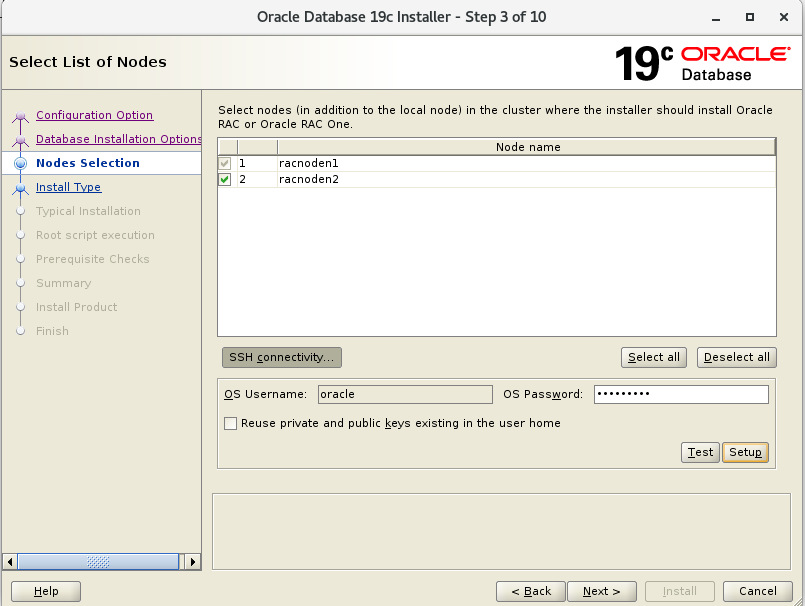Click the row number 2 cell
Image resolution: width=805 pixels, height=606 pixels.
257,179
